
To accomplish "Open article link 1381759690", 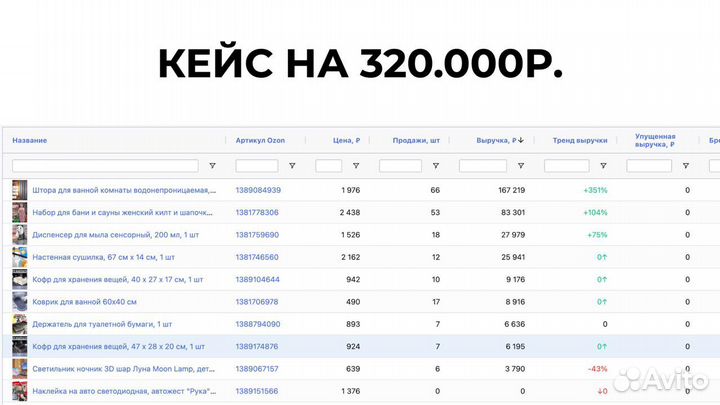I will tap(257, 235).
